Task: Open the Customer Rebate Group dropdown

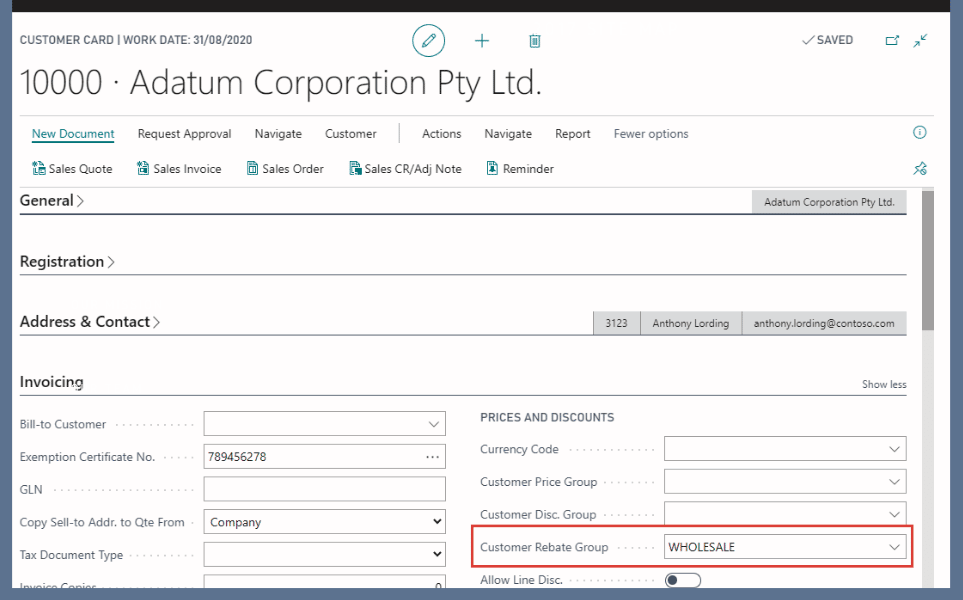Action: [894, 547]
